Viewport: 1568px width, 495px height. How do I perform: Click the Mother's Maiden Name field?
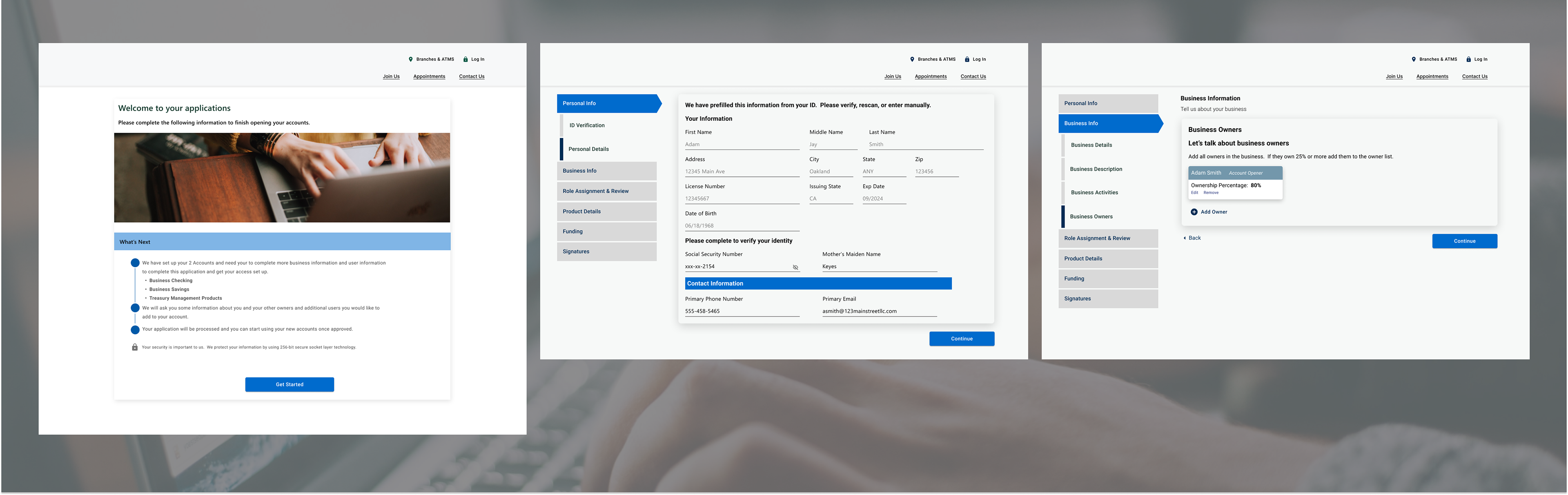tap(880, 267)
